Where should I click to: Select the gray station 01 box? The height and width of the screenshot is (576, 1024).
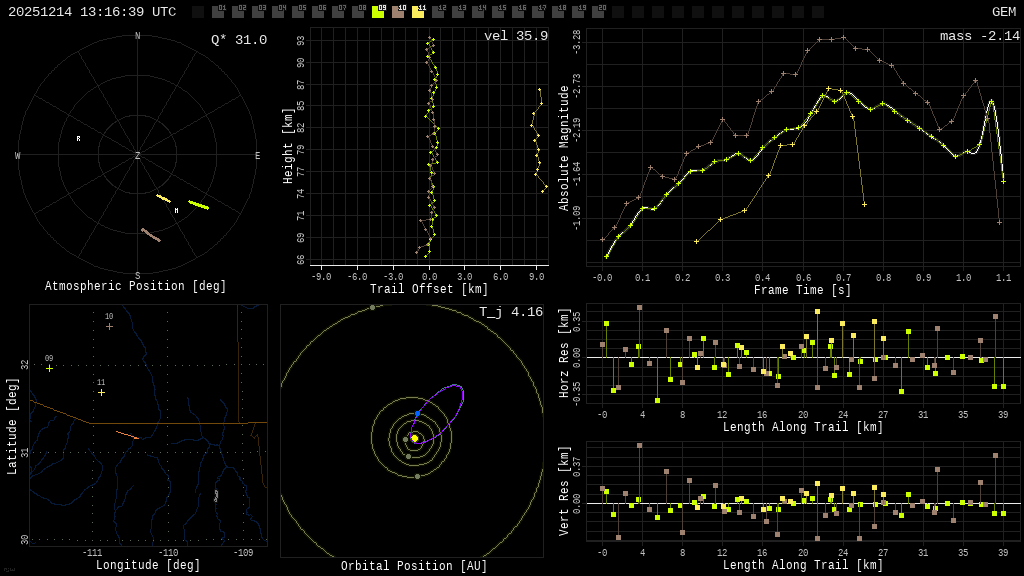tap(218, 12)
